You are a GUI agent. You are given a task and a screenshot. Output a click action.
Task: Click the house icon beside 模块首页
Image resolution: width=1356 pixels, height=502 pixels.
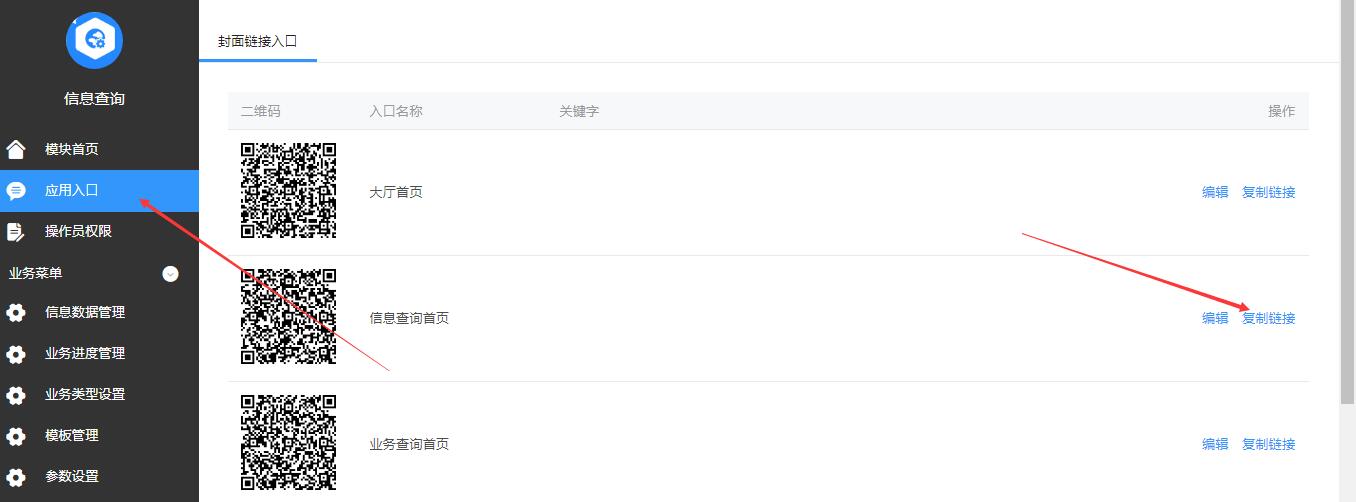(x=16, y=150)
